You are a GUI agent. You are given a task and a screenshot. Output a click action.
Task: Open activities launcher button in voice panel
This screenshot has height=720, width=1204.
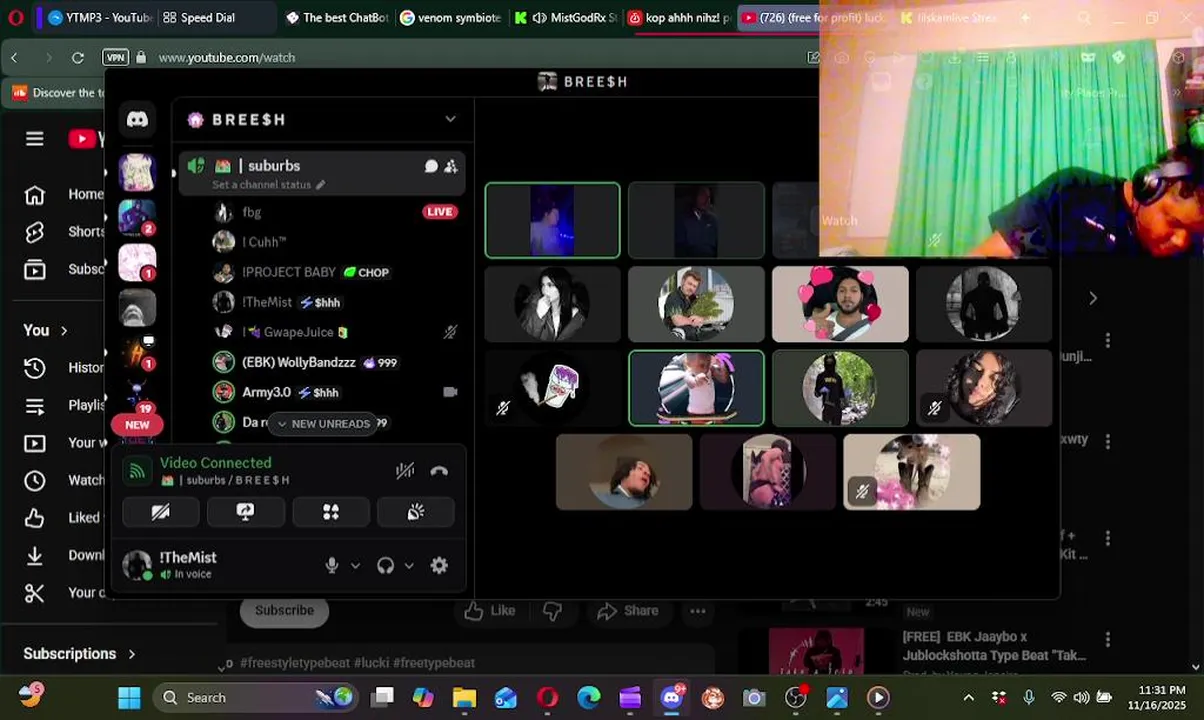331,512
